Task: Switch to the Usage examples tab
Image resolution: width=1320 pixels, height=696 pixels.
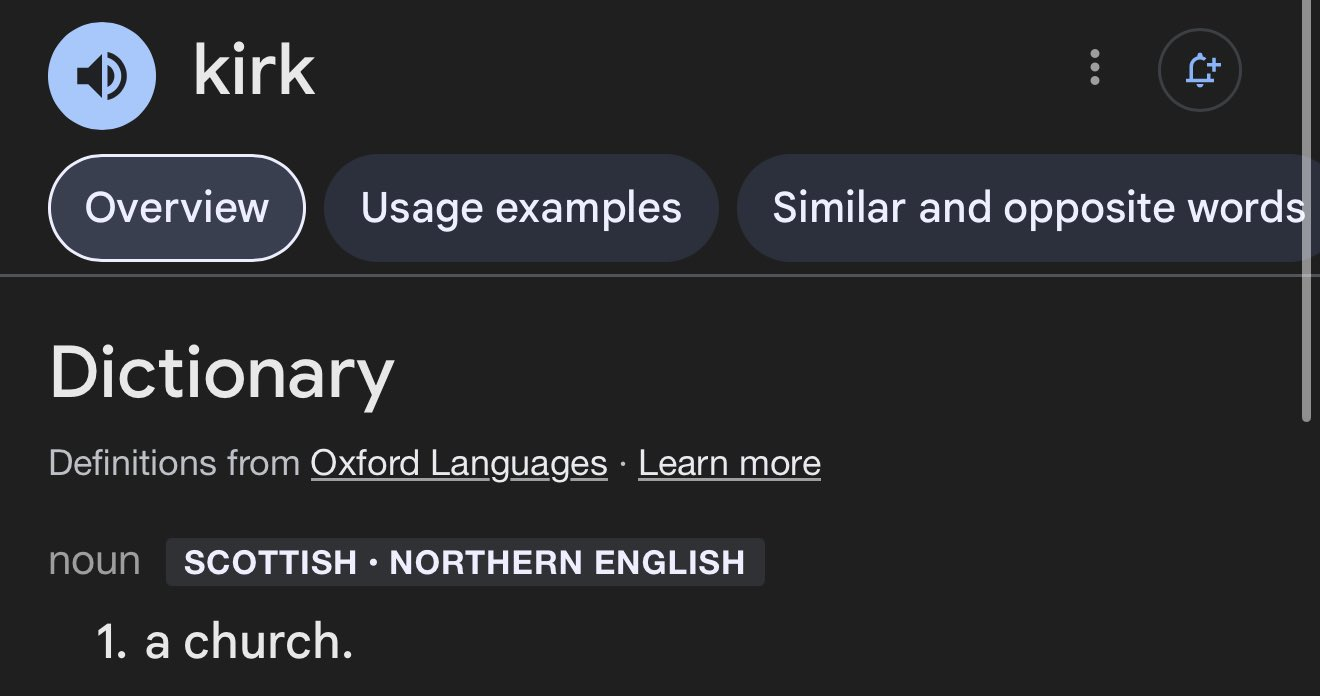Action: click(521, 208)
